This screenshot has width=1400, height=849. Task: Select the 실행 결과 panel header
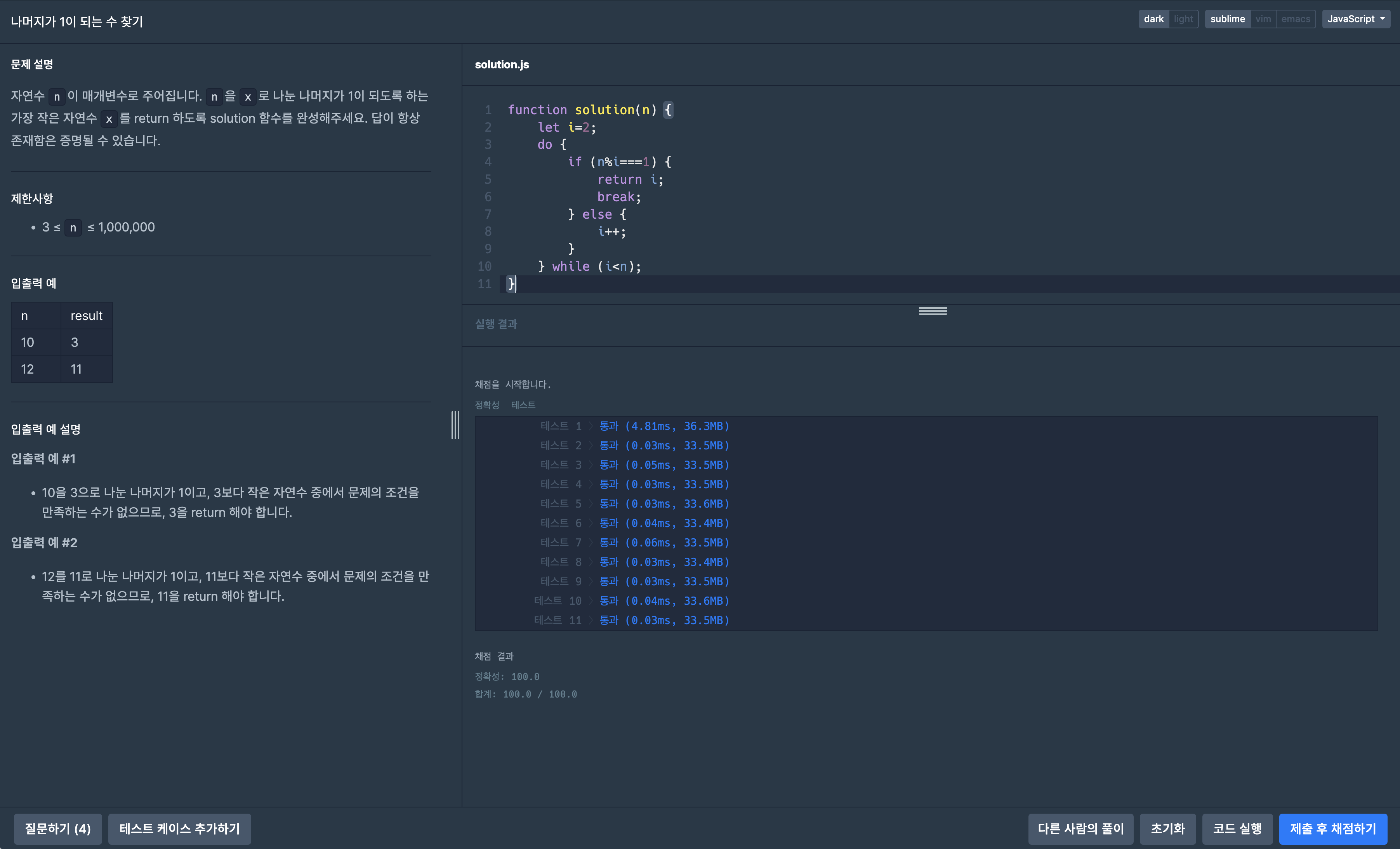(x=496, y=324)
